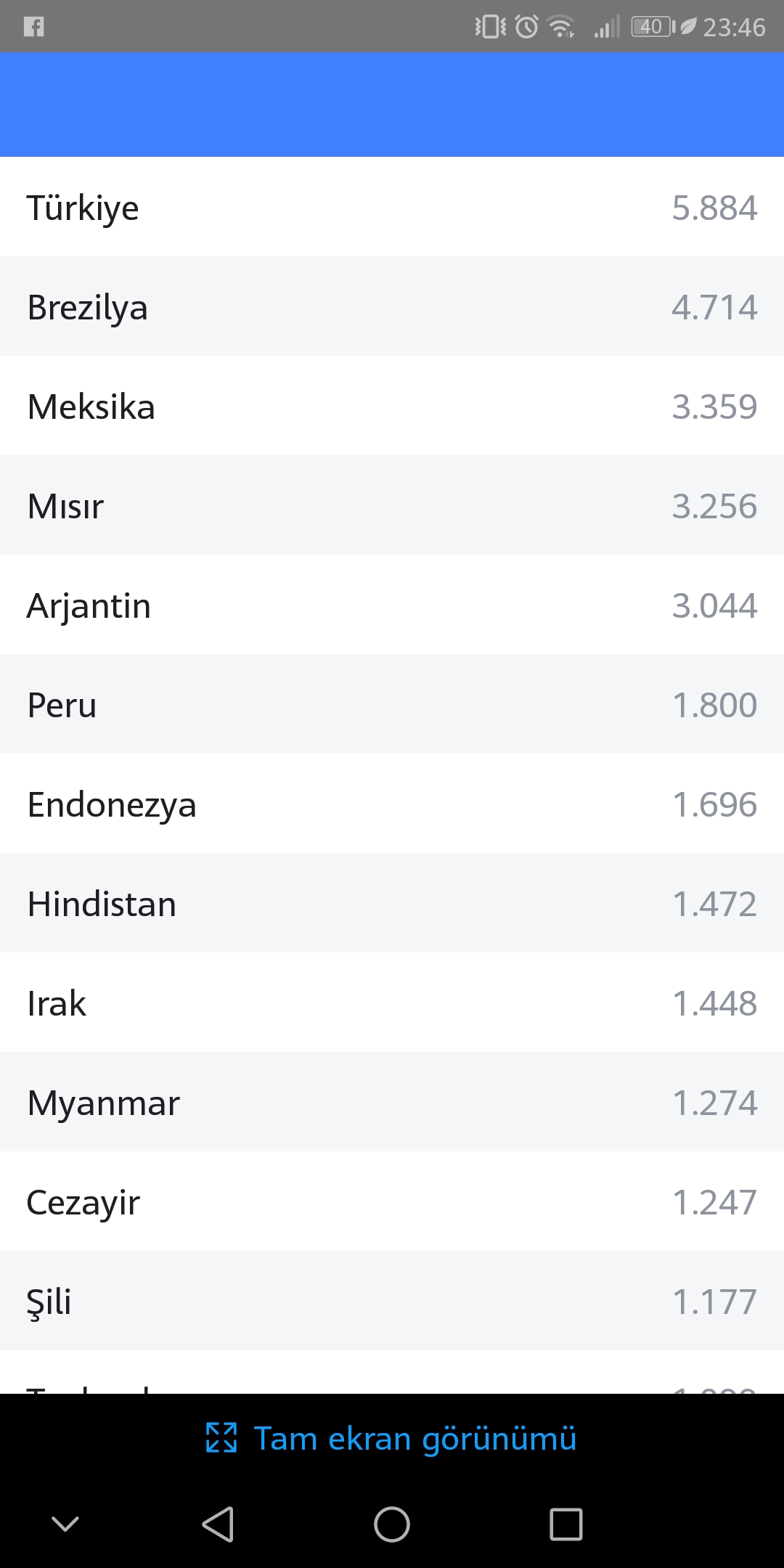Tap Peru value 1.800

coord(715,705)
